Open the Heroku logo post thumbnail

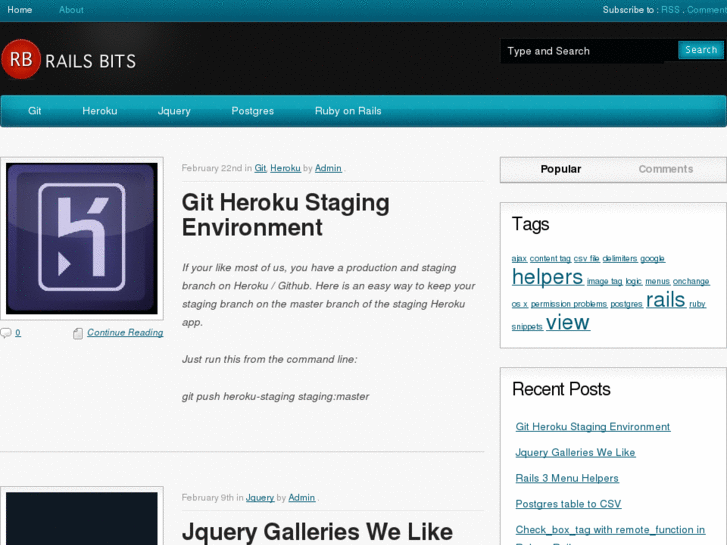[x=82, y=238]
